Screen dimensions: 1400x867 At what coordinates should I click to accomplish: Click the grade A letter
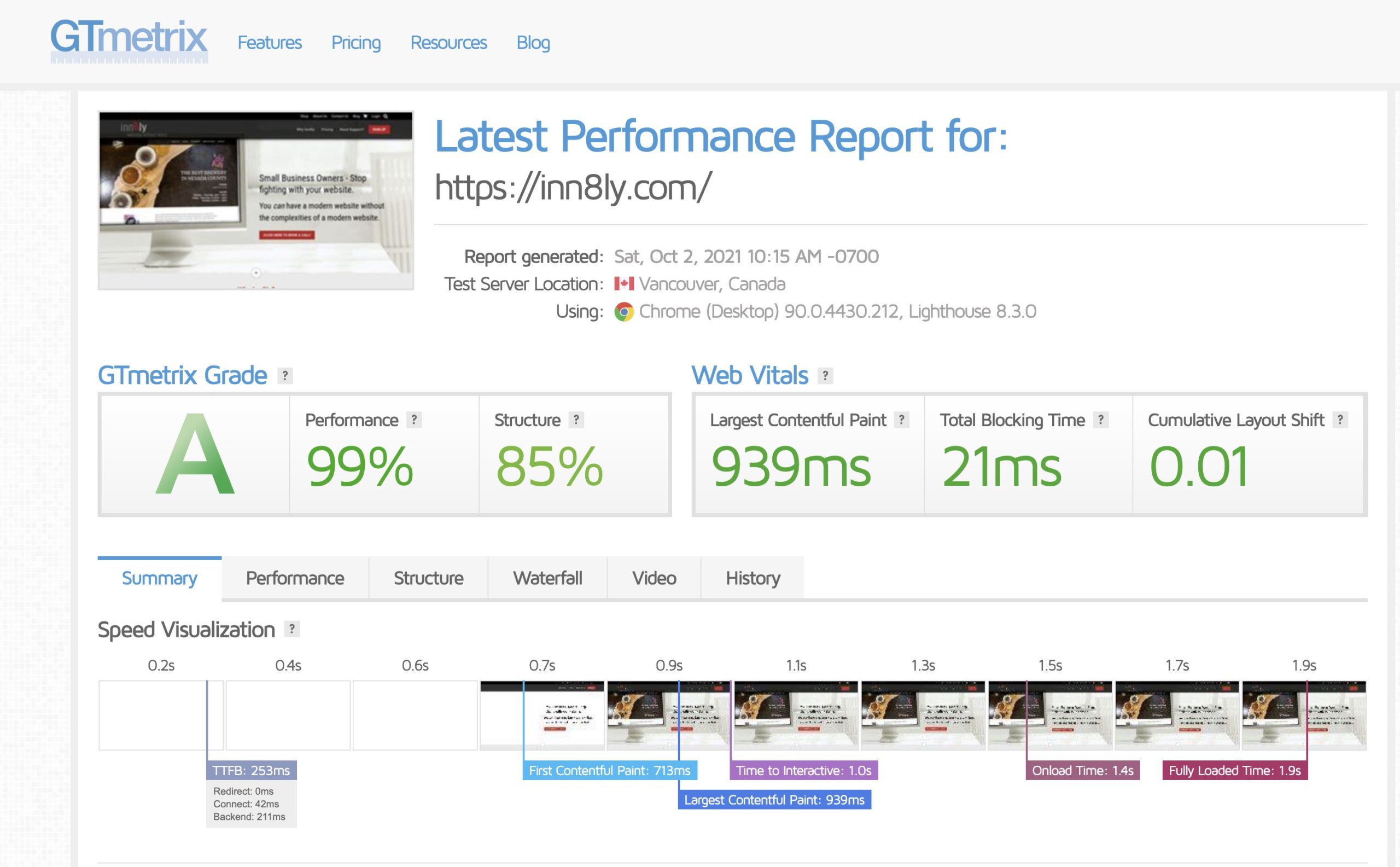click(195, 454)
